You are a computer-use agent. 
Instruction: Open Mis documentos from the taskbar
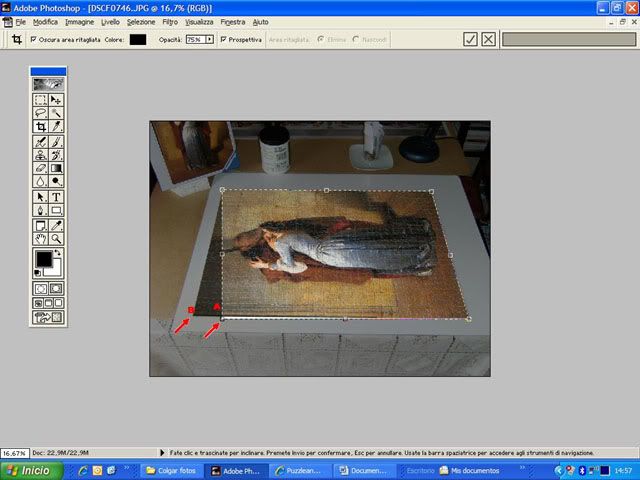[x=469, y=471]
